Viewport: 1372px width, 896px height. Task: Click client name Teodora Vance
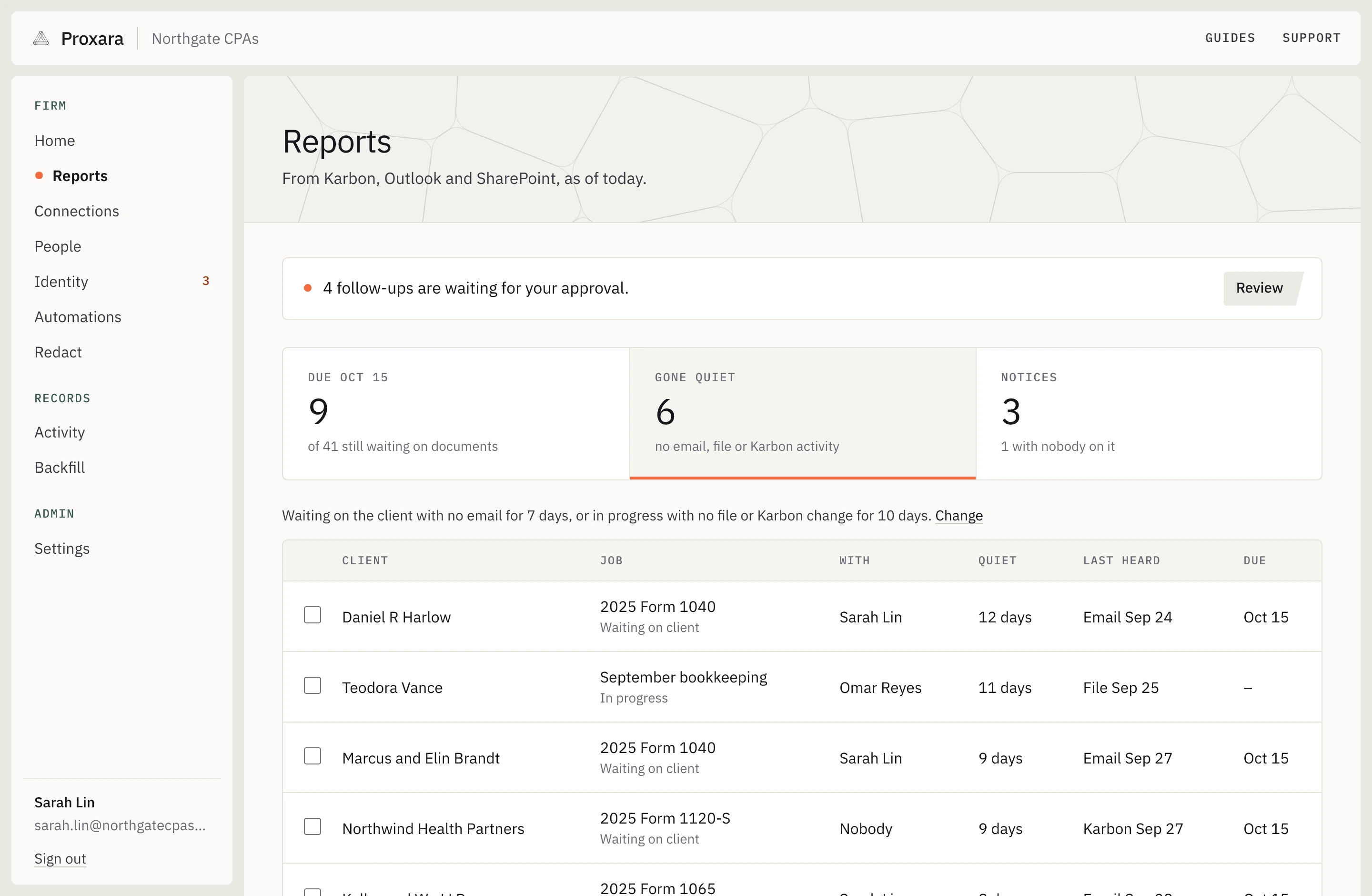[x=392, y=687]
